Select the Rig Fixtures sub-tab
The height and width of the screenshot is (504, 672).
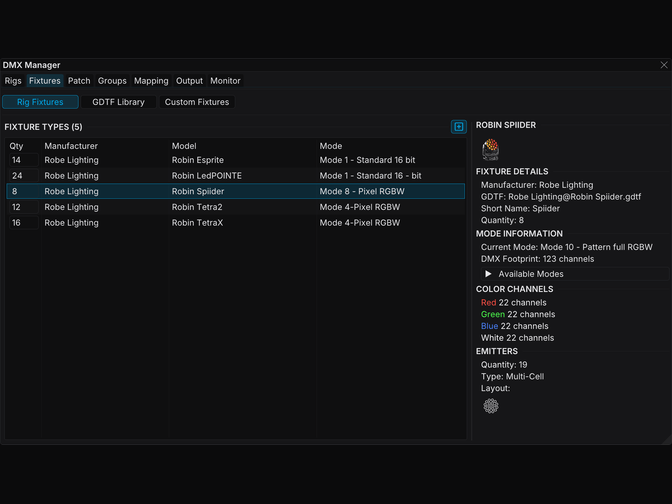[x=40, y=102]
